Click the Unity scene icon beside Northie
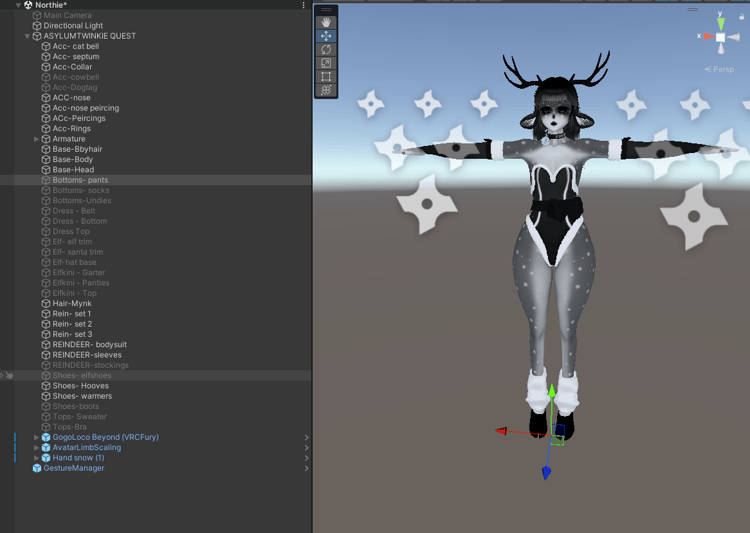 pos(28,5)
